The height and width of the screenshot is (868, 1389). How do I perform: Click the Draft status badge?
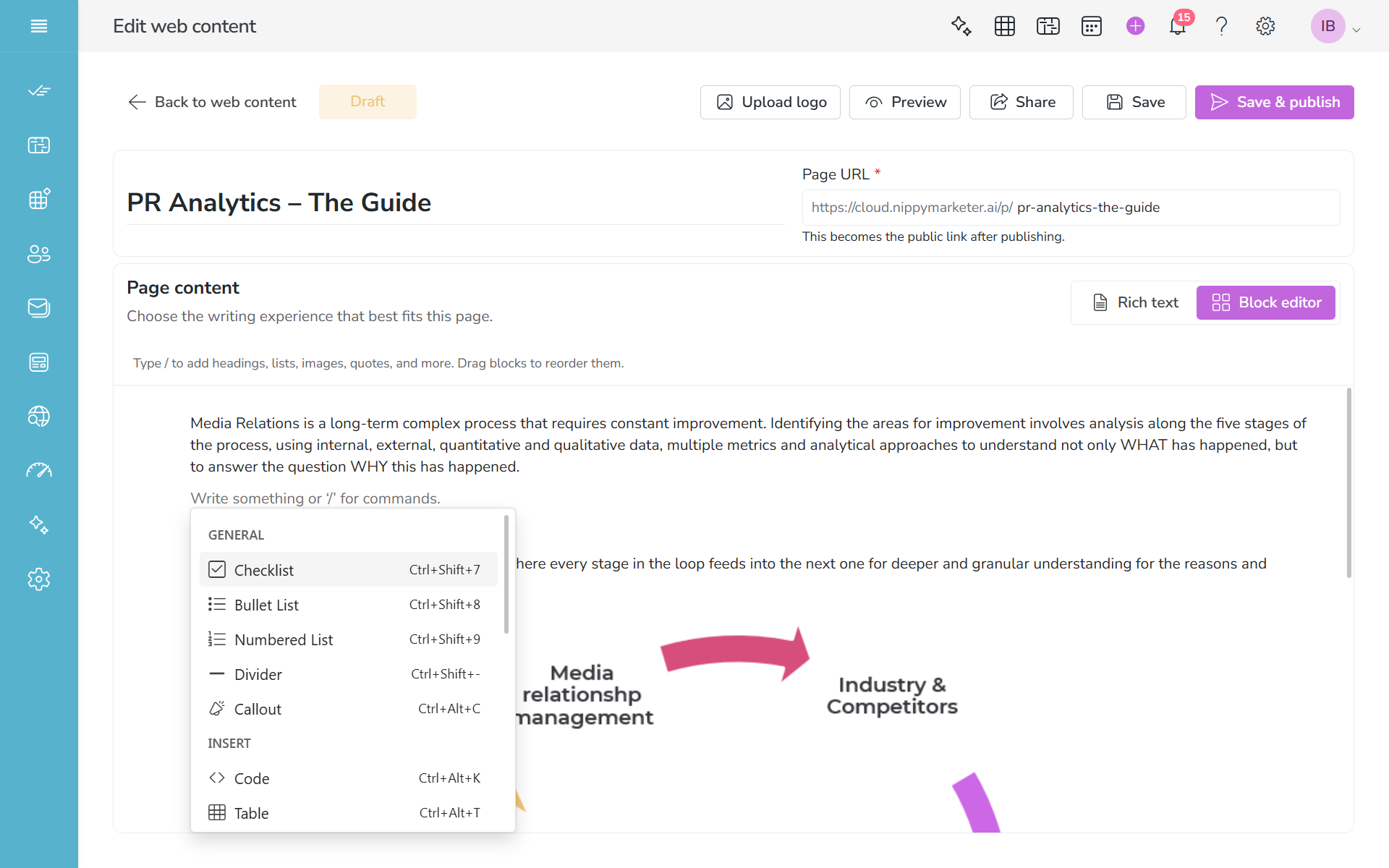pos(368,102)
